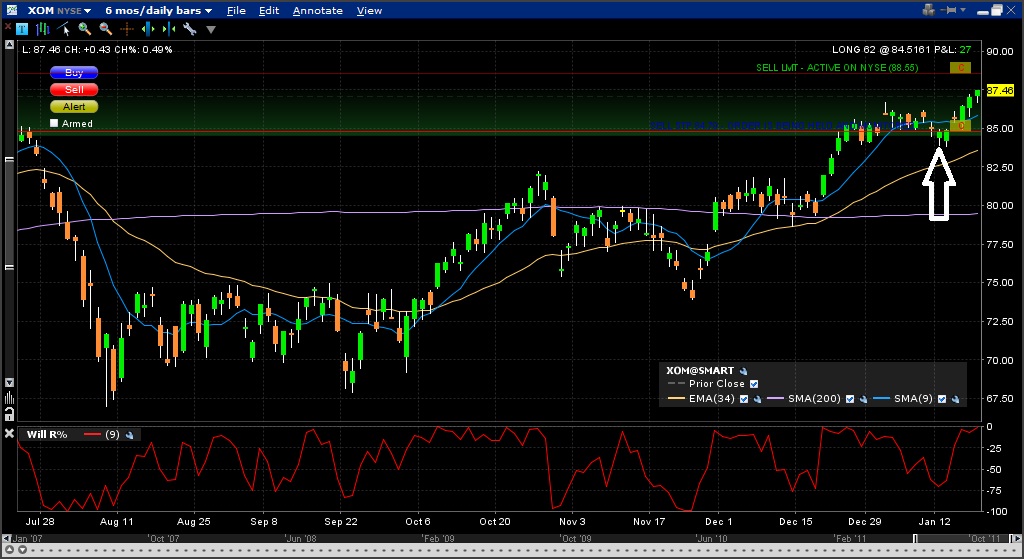1024x559 pixels.
Task: Click the L: 87.46 quote readout
Action: pos(97,50)
